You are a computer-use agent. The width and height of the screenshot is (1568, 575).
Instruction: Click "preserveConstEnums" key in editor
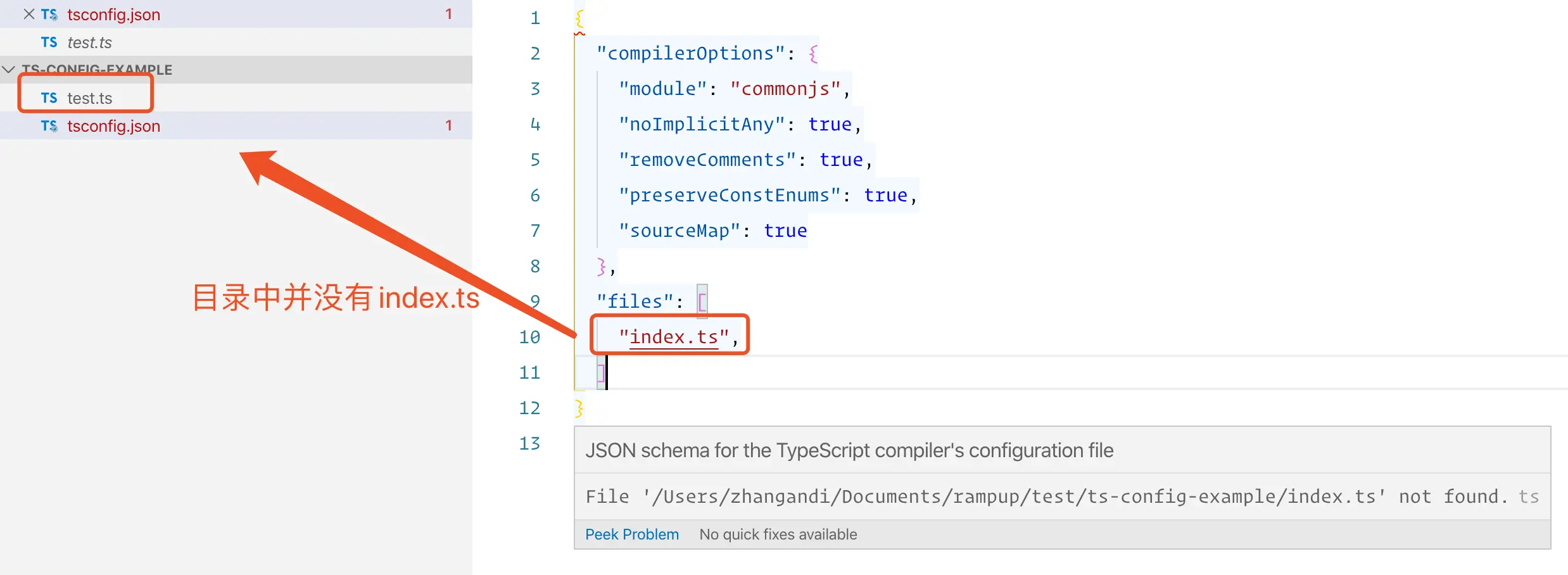[730, 195]
